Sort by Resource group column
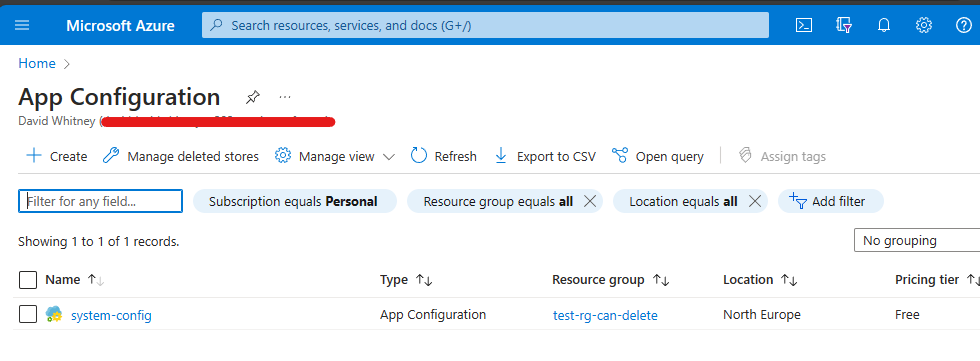 pyautogui.click(x=611, y=280)
